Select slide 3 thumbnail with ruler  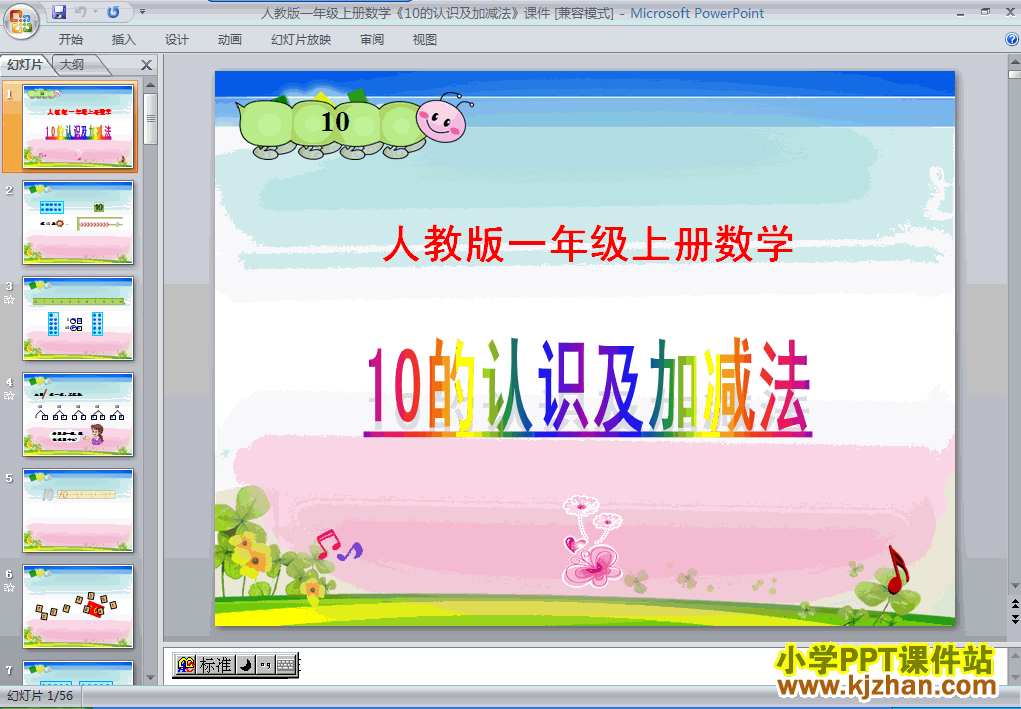(x=77, y=318)
